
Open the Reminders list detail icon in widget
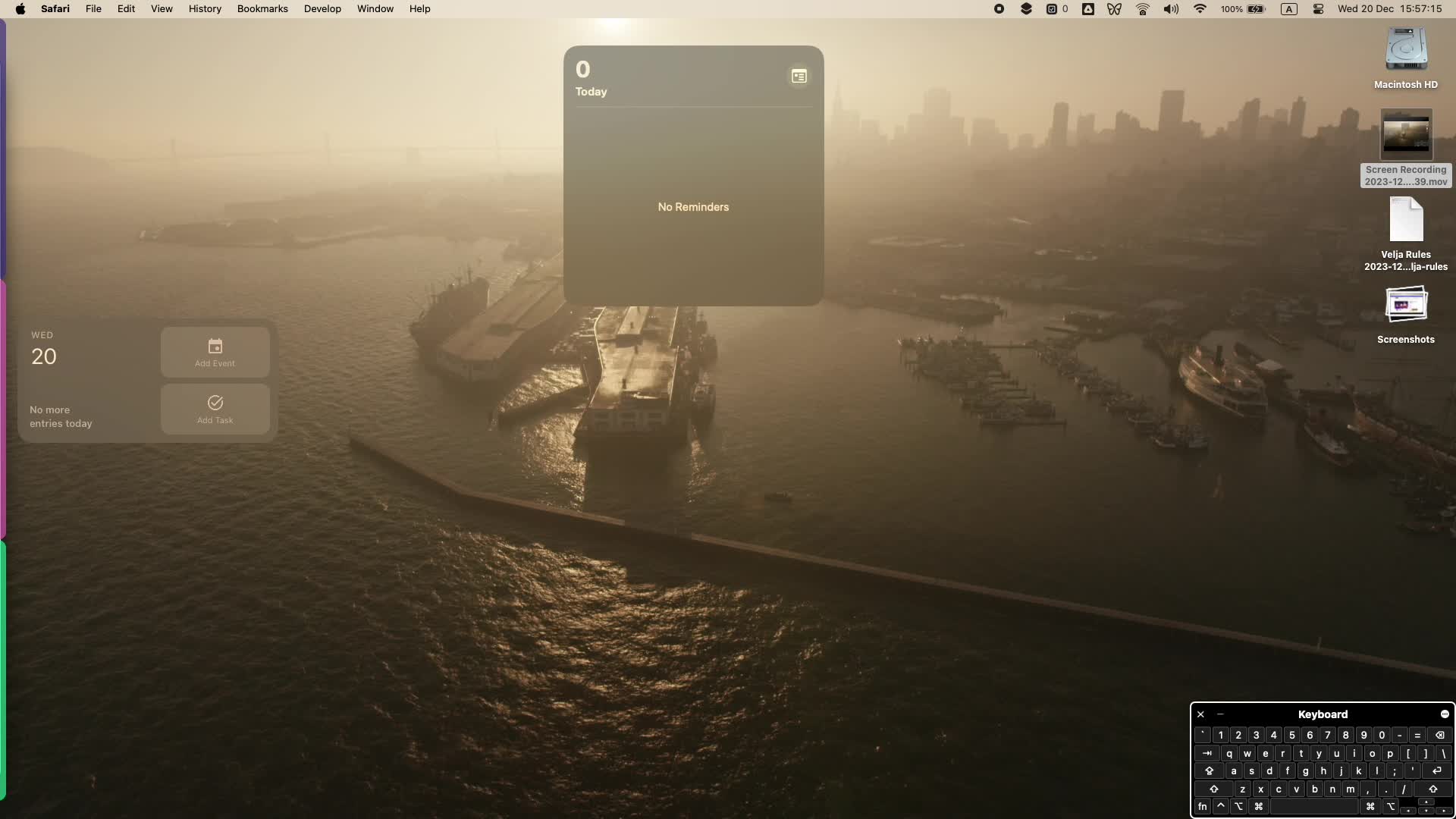point(799,76)
